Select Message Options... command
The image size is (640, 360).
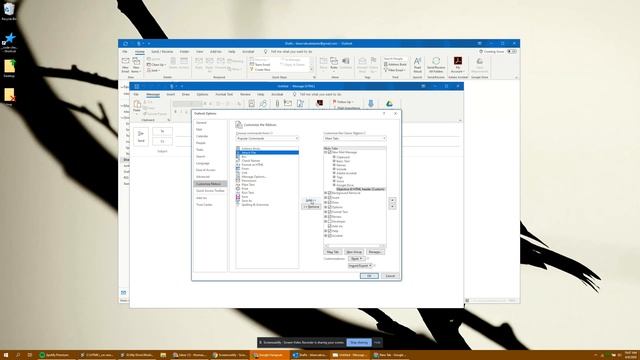tap(267, 177)
